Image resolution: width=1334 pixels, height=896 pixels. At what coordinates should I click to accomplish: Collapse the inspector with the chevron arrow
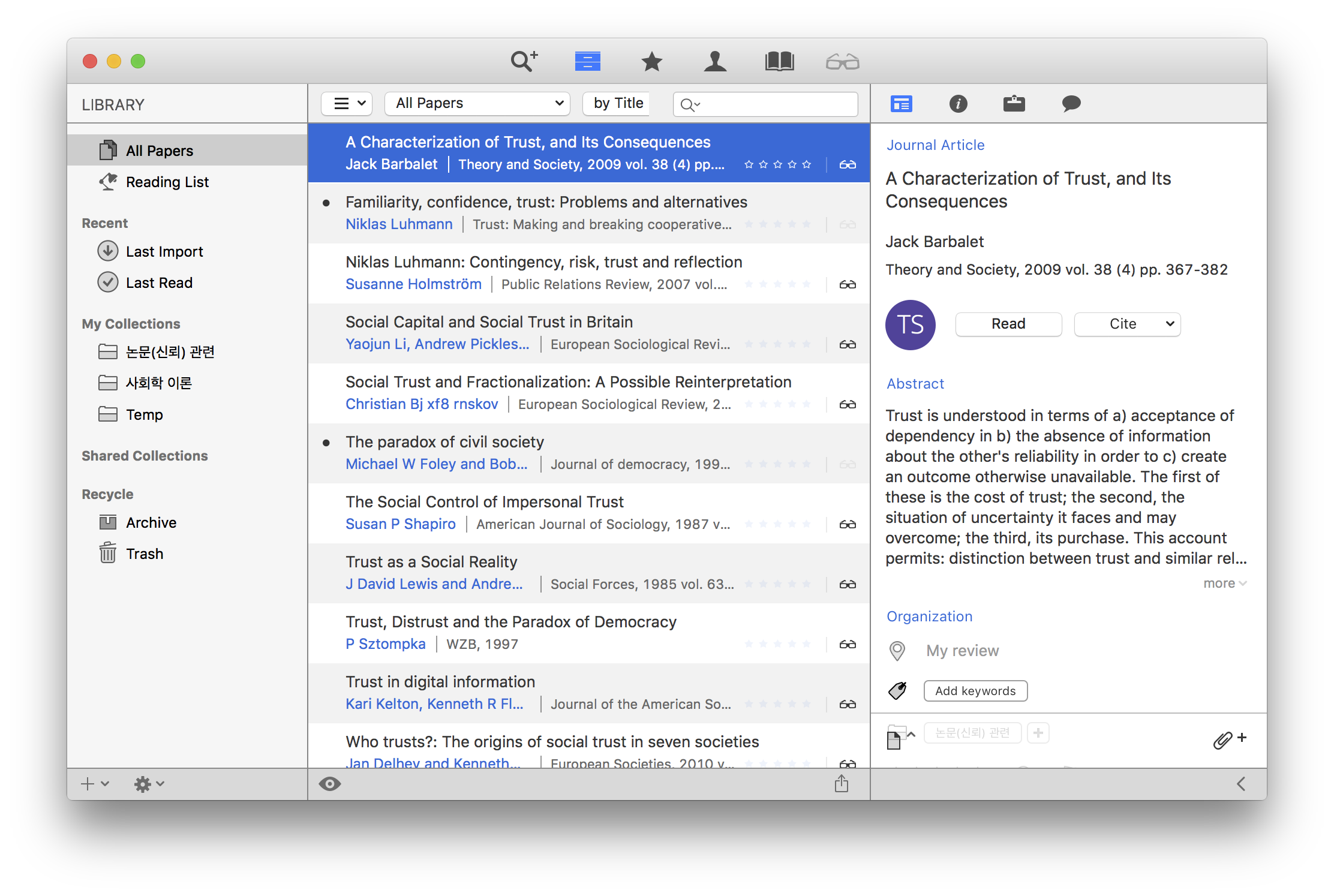pyautogui.click(x=1240, y=784)
